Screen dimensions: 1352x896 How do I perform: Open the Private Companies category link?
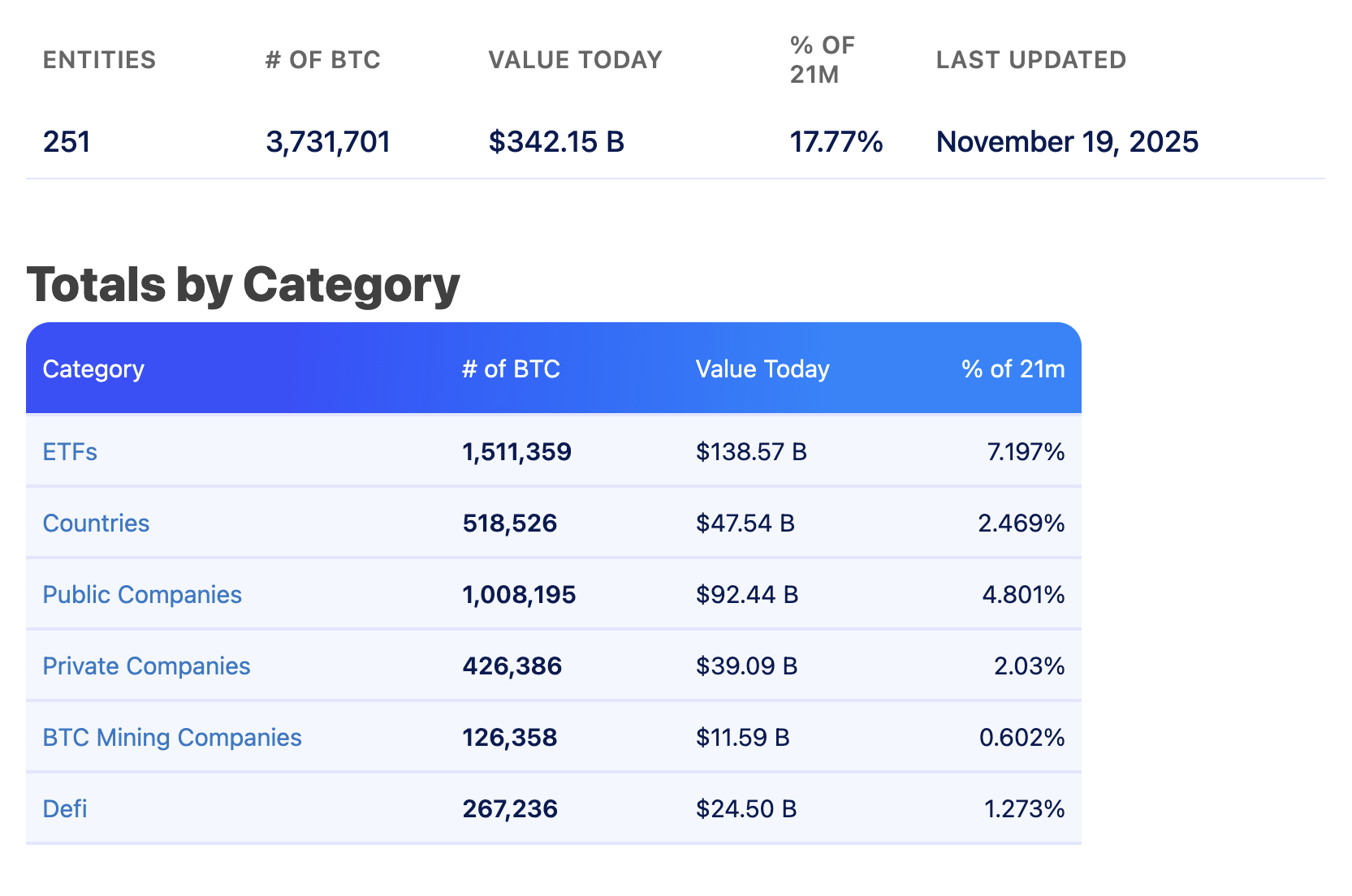(146, 666)
